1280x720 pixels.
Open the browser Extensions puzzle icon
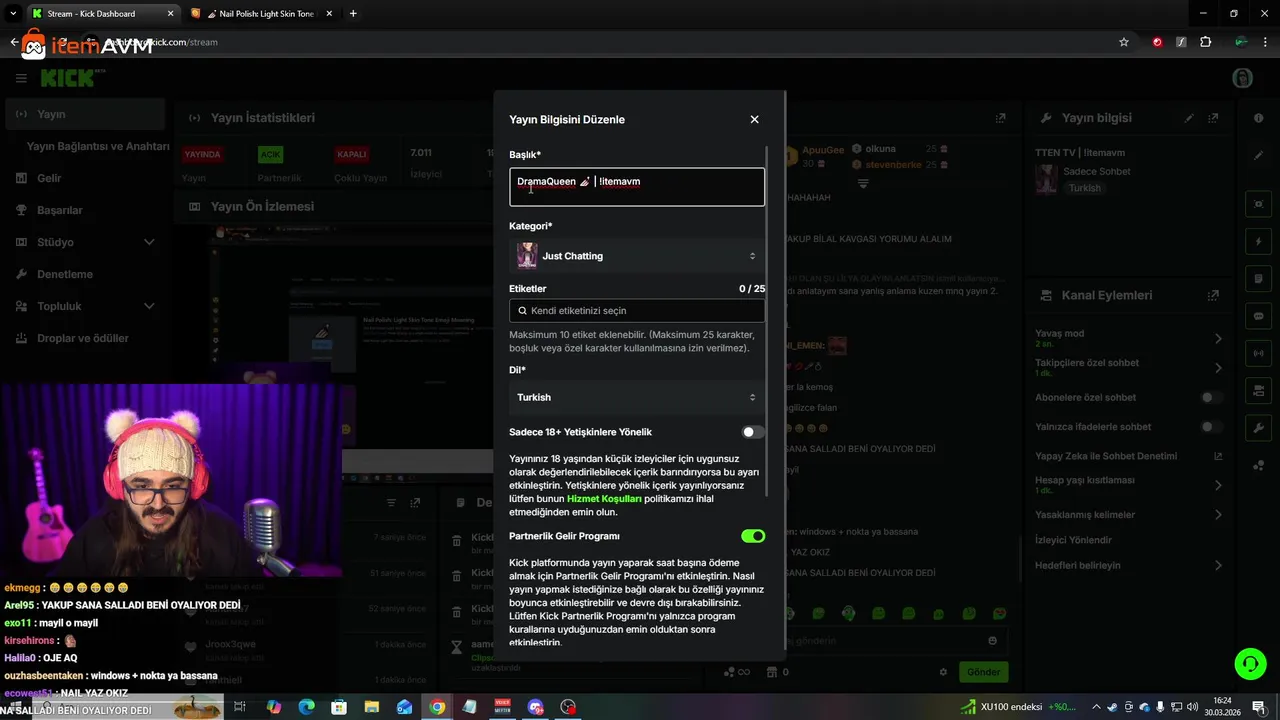[1205, 42]
